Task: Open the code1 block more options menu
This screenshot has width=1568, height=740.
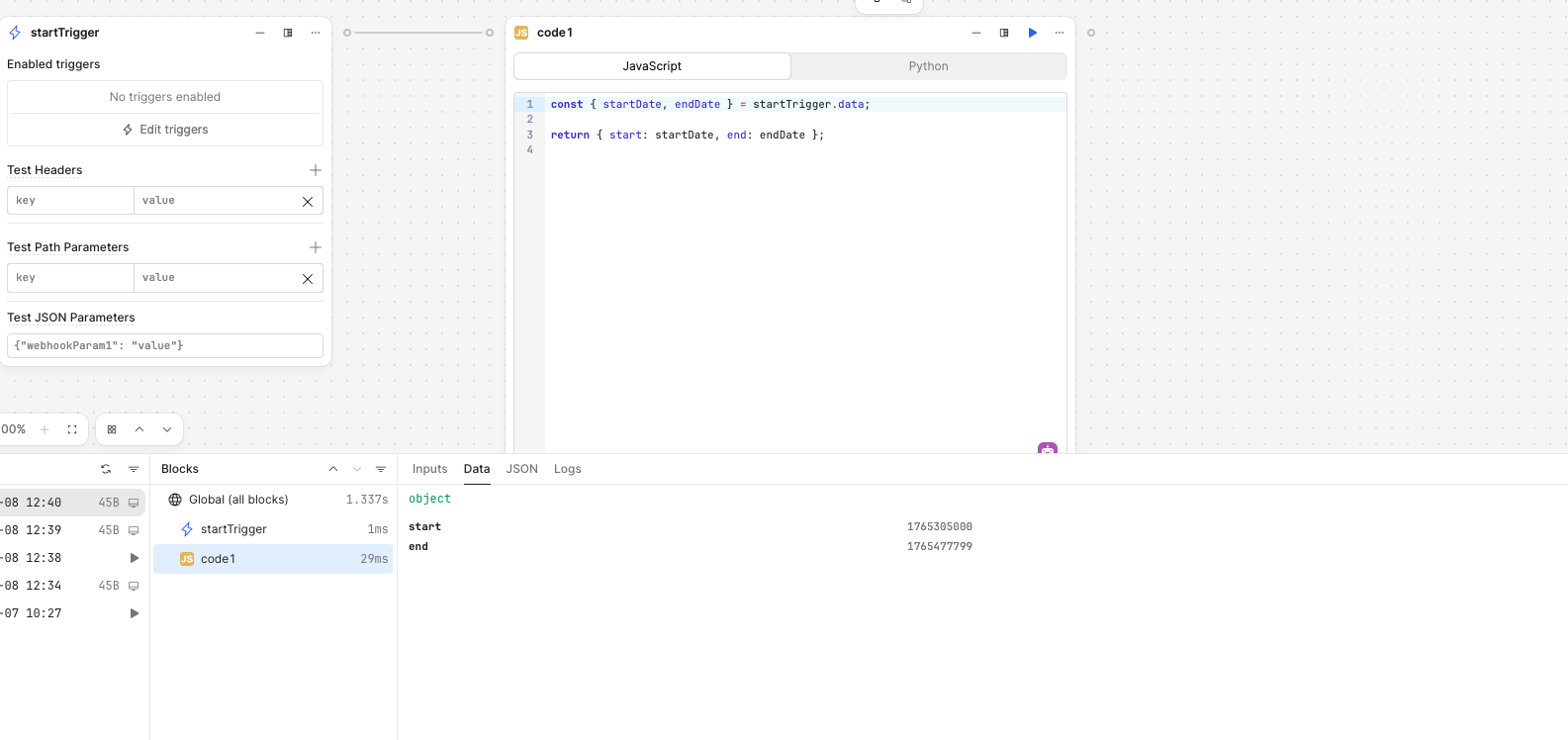Action: click(1060, 33)
